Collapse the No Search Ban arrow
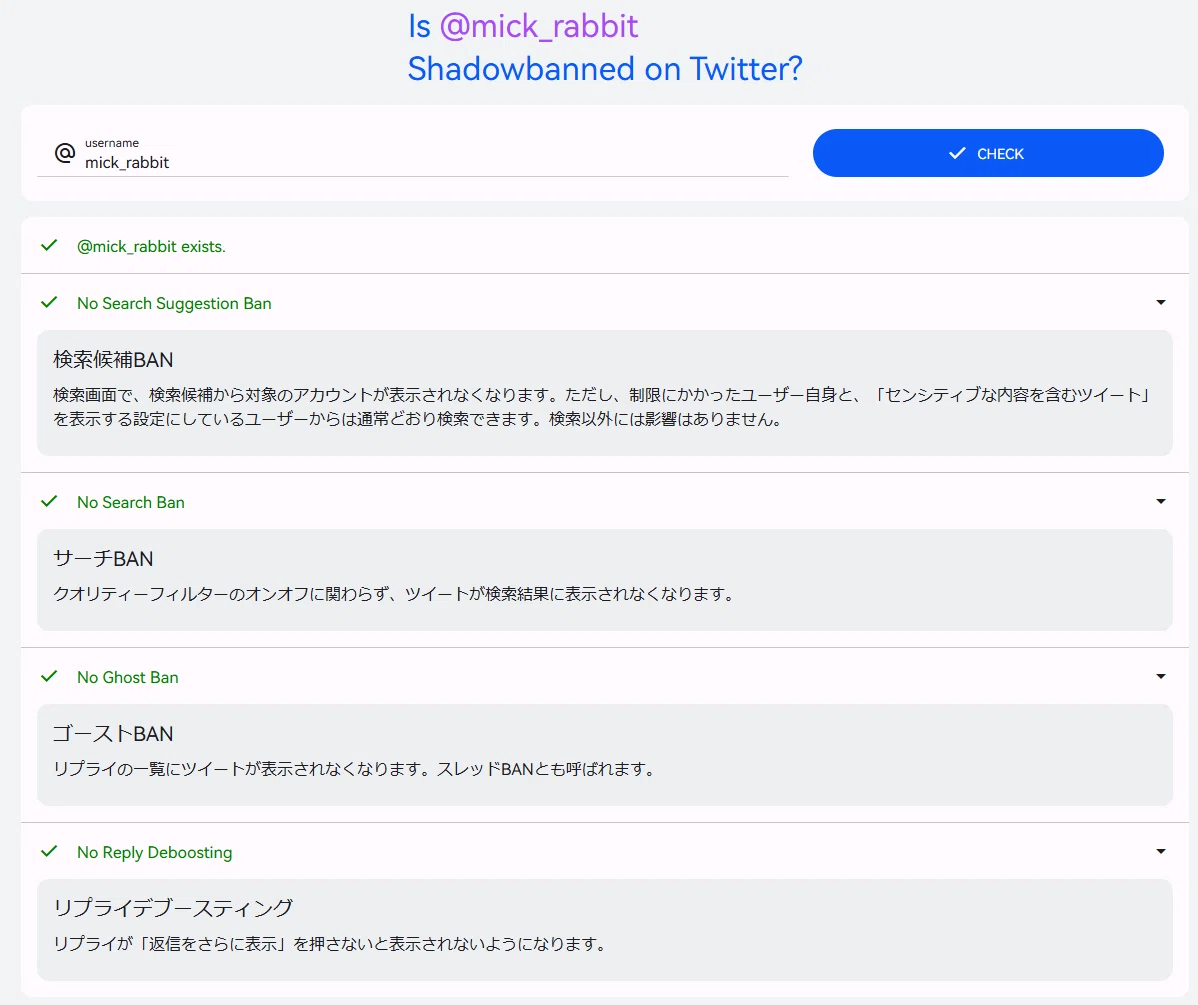This screenshot has height=1005, width=1198. 1161,501
